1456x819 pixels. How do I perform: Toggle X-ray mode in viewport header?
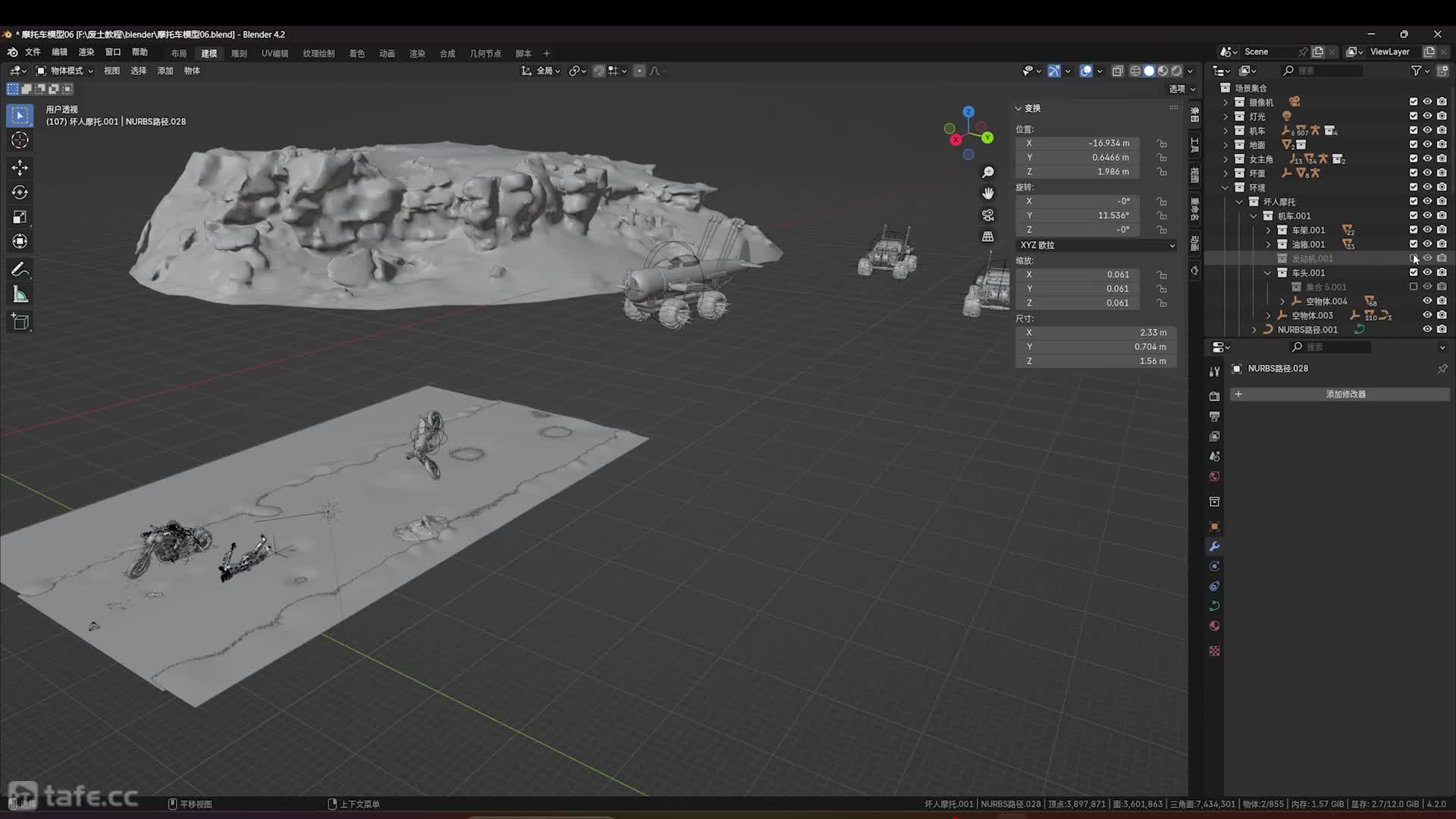[1117, 71]
